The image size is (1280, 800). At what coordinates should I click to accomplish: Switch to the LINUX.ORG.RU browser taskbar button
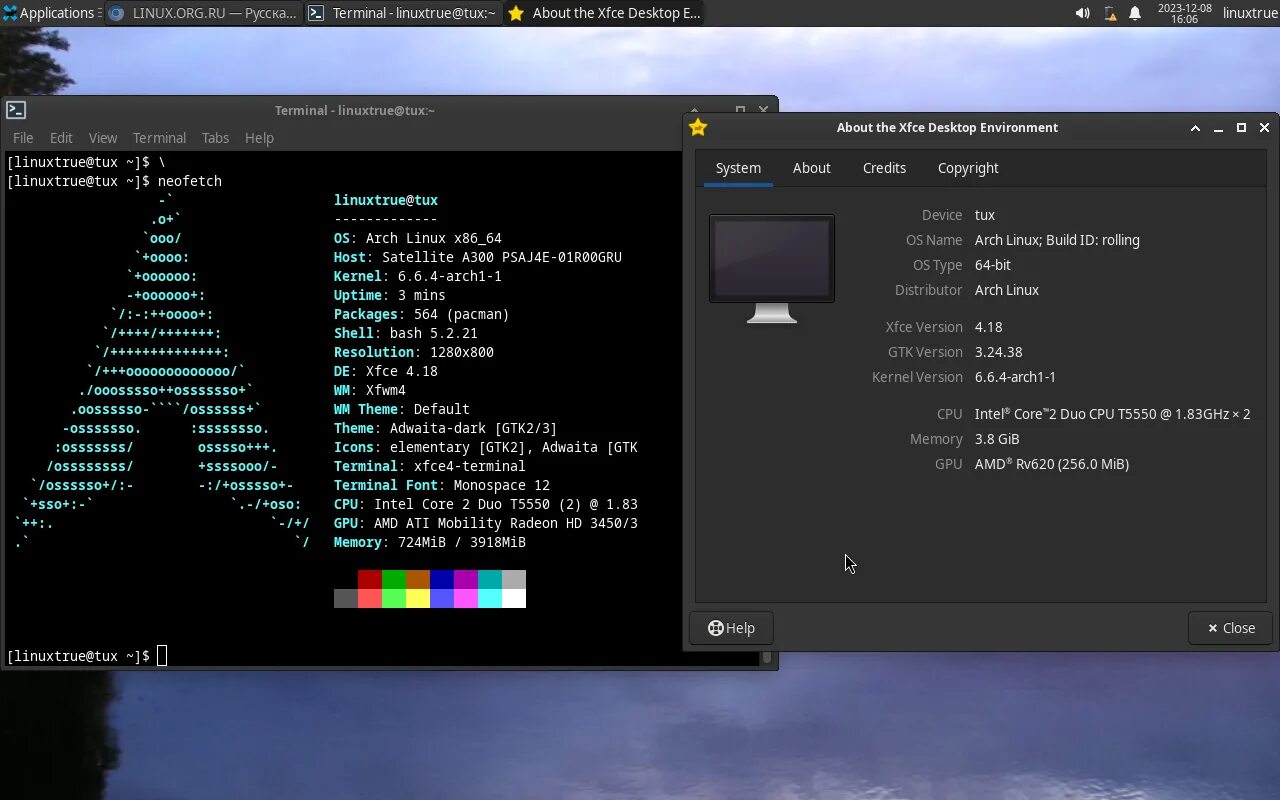(203, 13)
